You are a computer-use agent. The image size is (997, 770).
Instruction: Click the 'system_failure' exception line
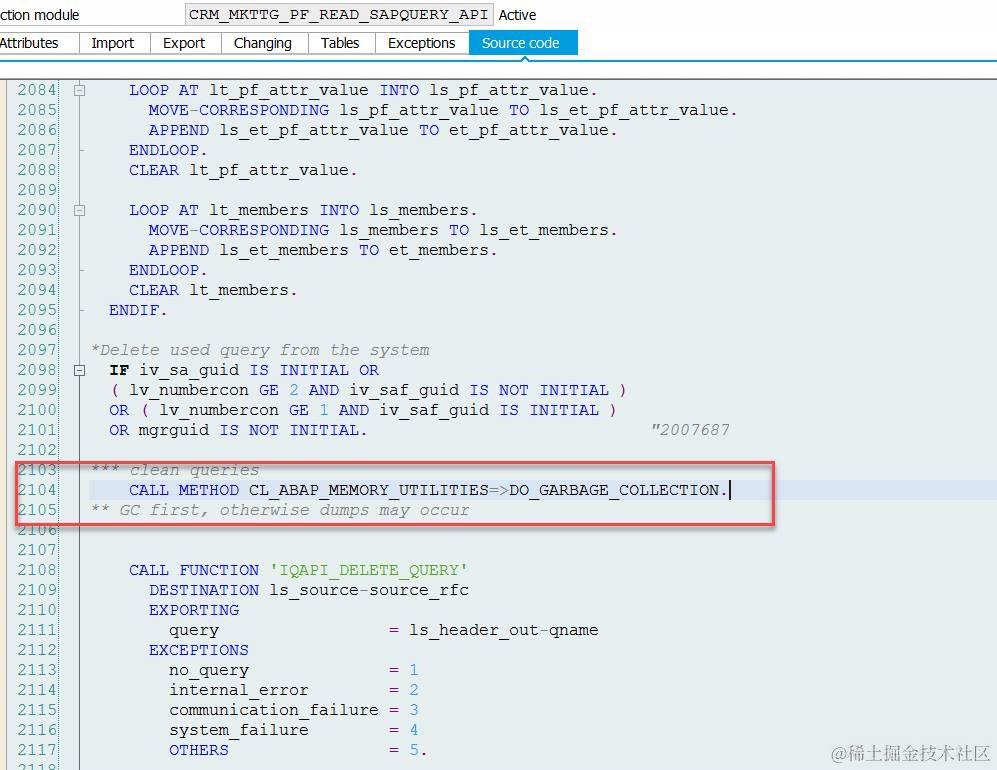click(294, 730)
